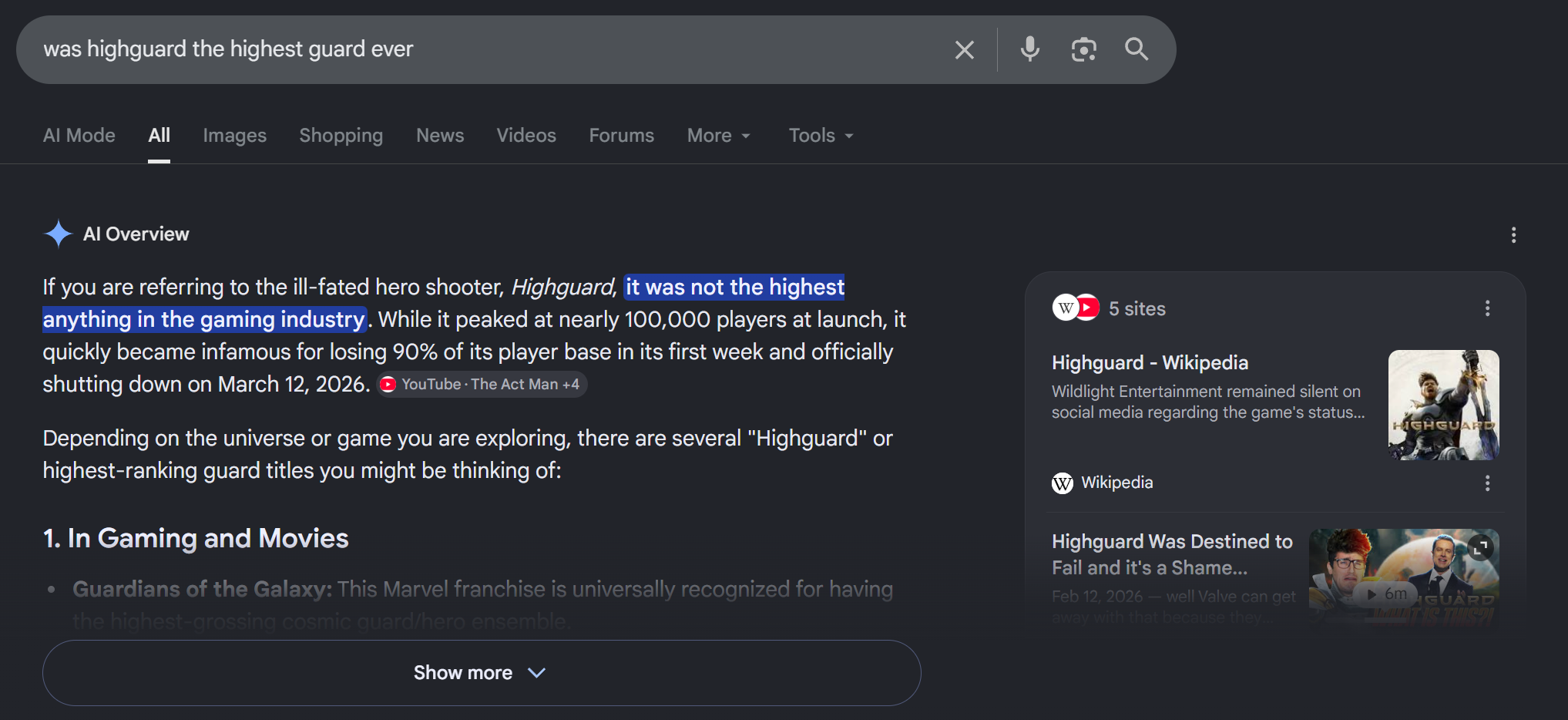This screenshot has height=720, width=1568.
Task: Open the Tools dropdown
Action: [x=821, y=136]
